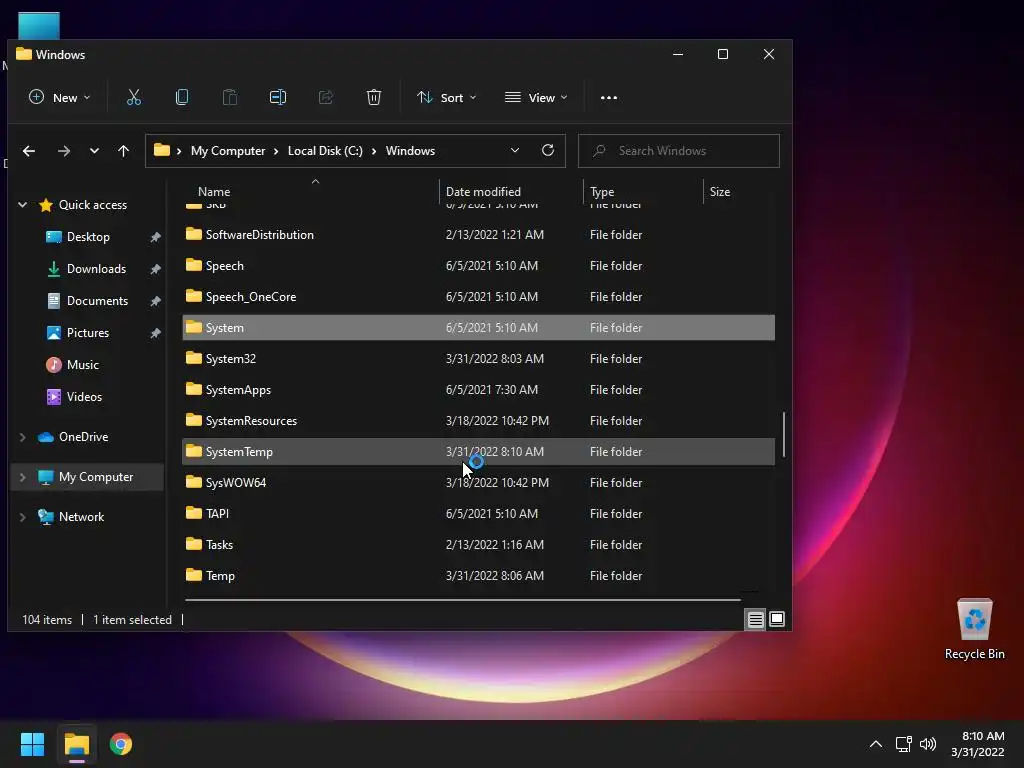Select the Temp folder row
The height and width of the screenshot is (768, 1024).
pos(479,575)
